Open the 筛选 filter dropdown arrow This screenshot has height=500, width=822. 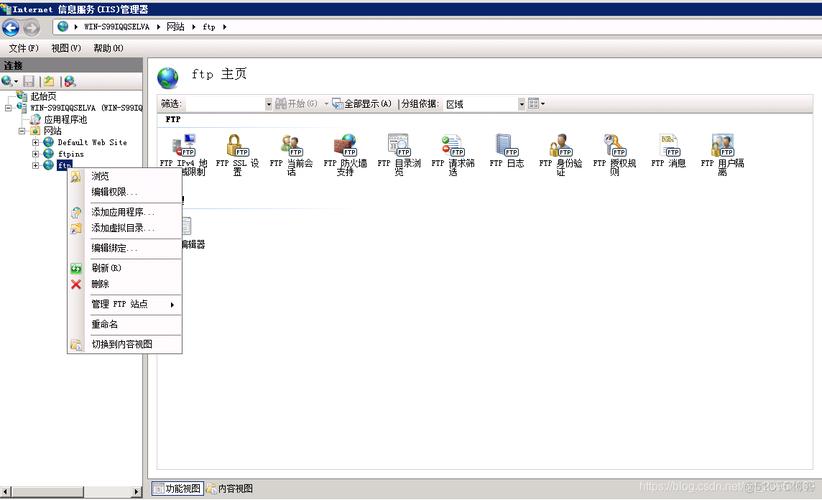268,104
